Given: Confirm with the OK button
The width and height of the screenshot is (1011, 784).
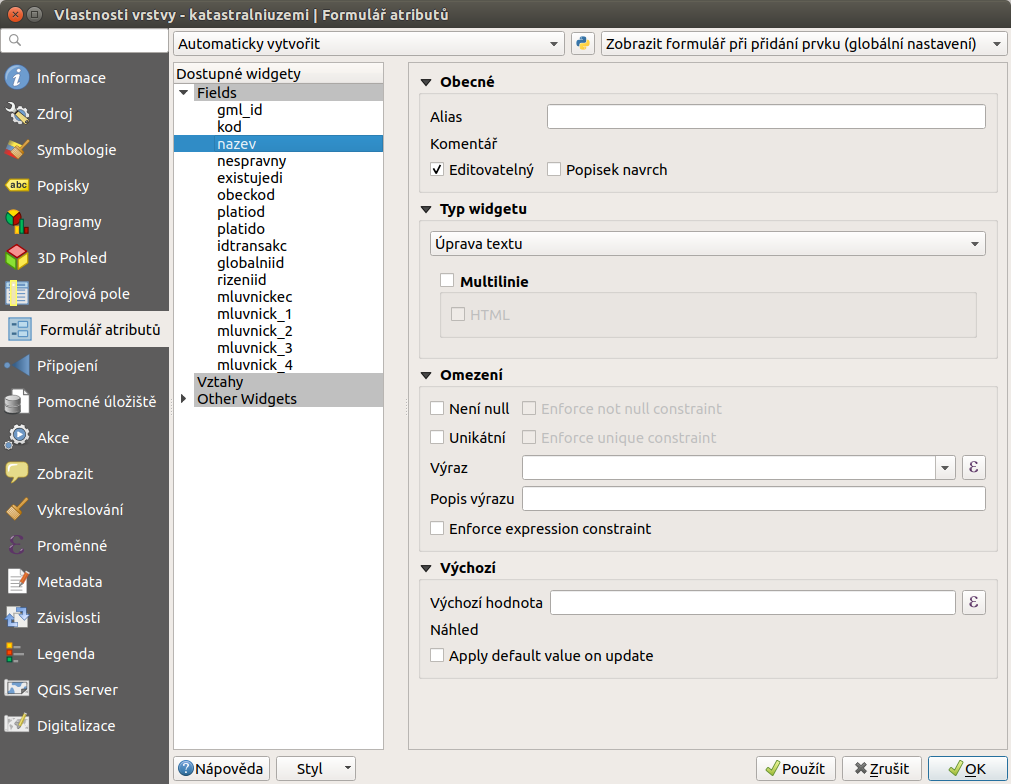Looking at the screenshot, I should click(968, 769).
